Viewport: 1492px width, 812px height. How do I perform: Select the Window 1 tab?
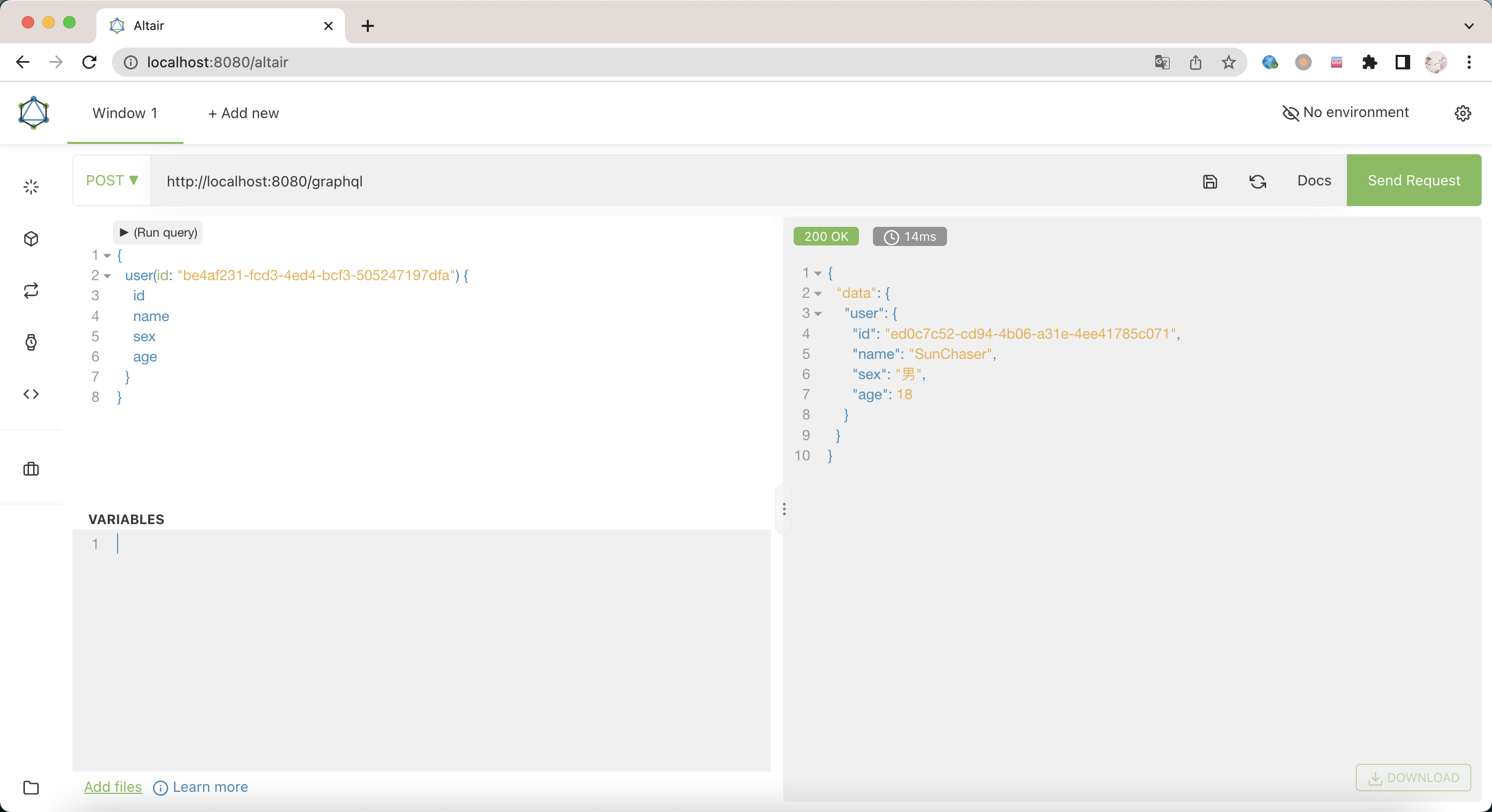point(125,112)
